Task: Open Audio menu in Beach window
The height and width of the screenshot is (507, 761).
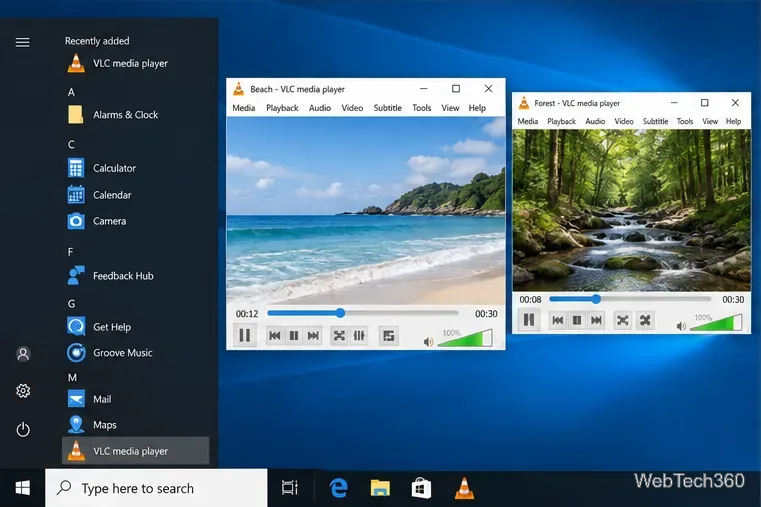Action: tap(320, 108)
